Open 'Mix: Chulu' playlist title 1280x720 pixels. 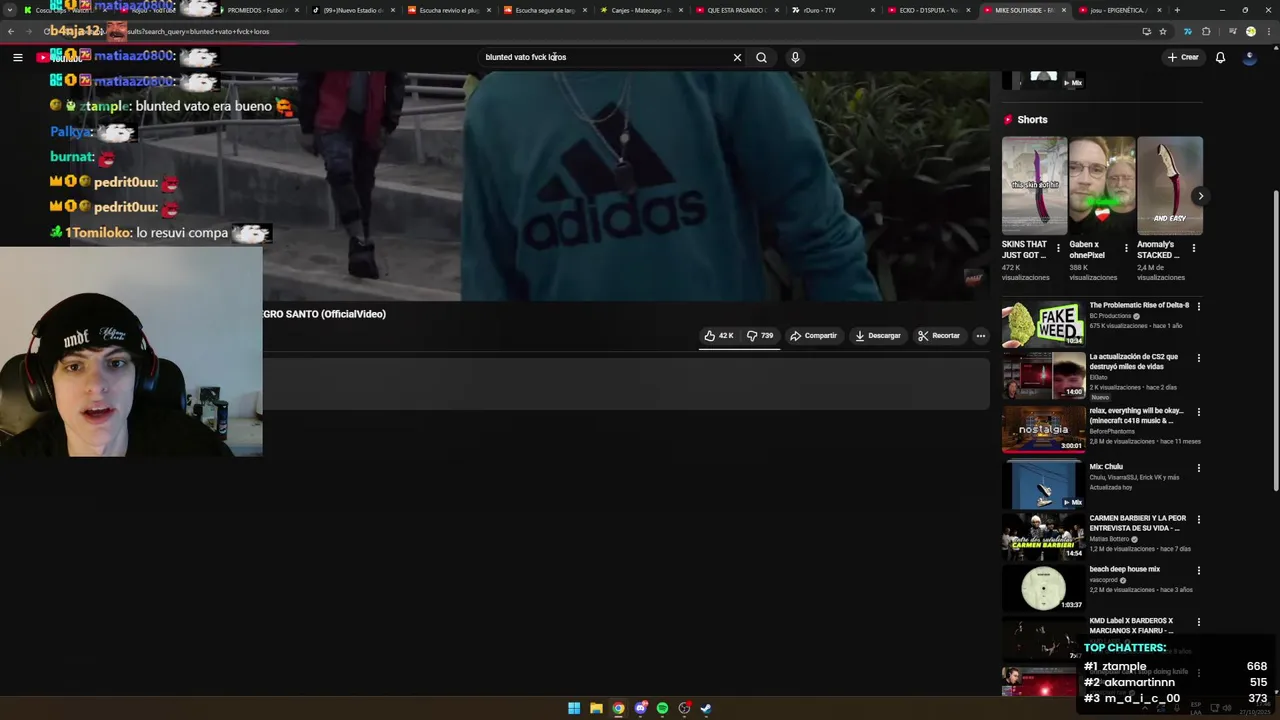1106,467
